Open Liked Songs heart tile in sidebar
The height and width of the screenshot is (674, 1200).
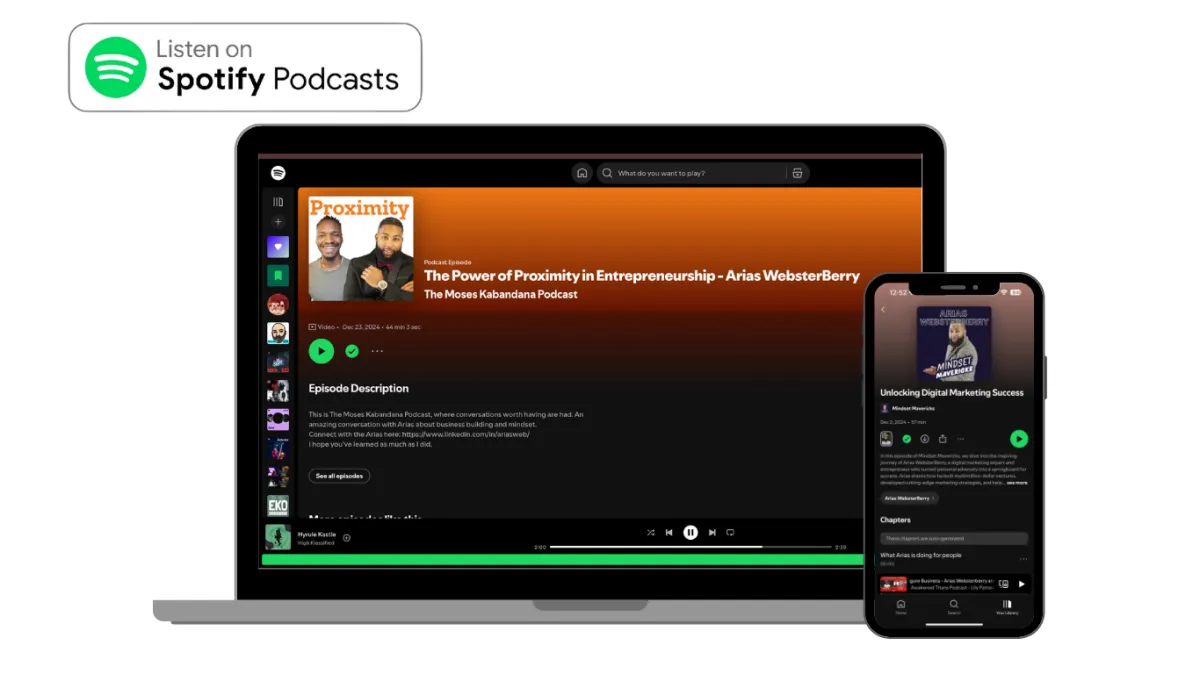coord(278,246)
